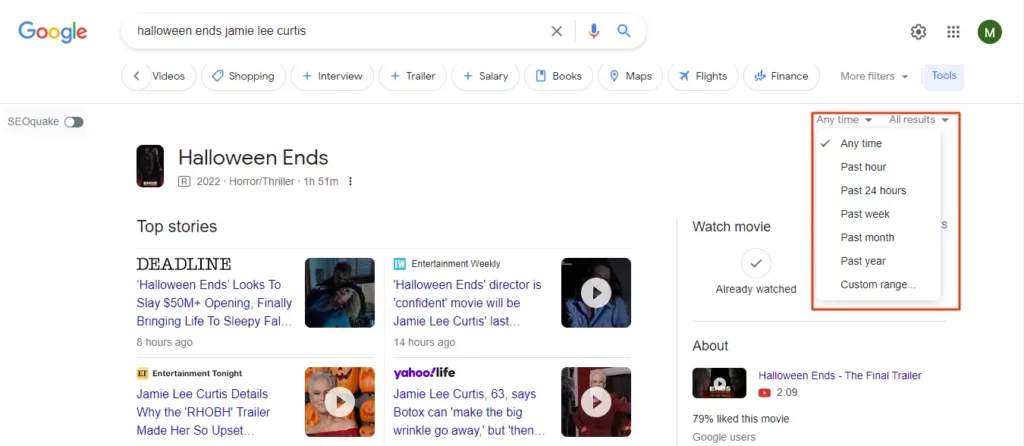Image resolution: width=1024 pixels, height=446 pixels.
Task: Add Salary to the search
Action: click(485, 76)
